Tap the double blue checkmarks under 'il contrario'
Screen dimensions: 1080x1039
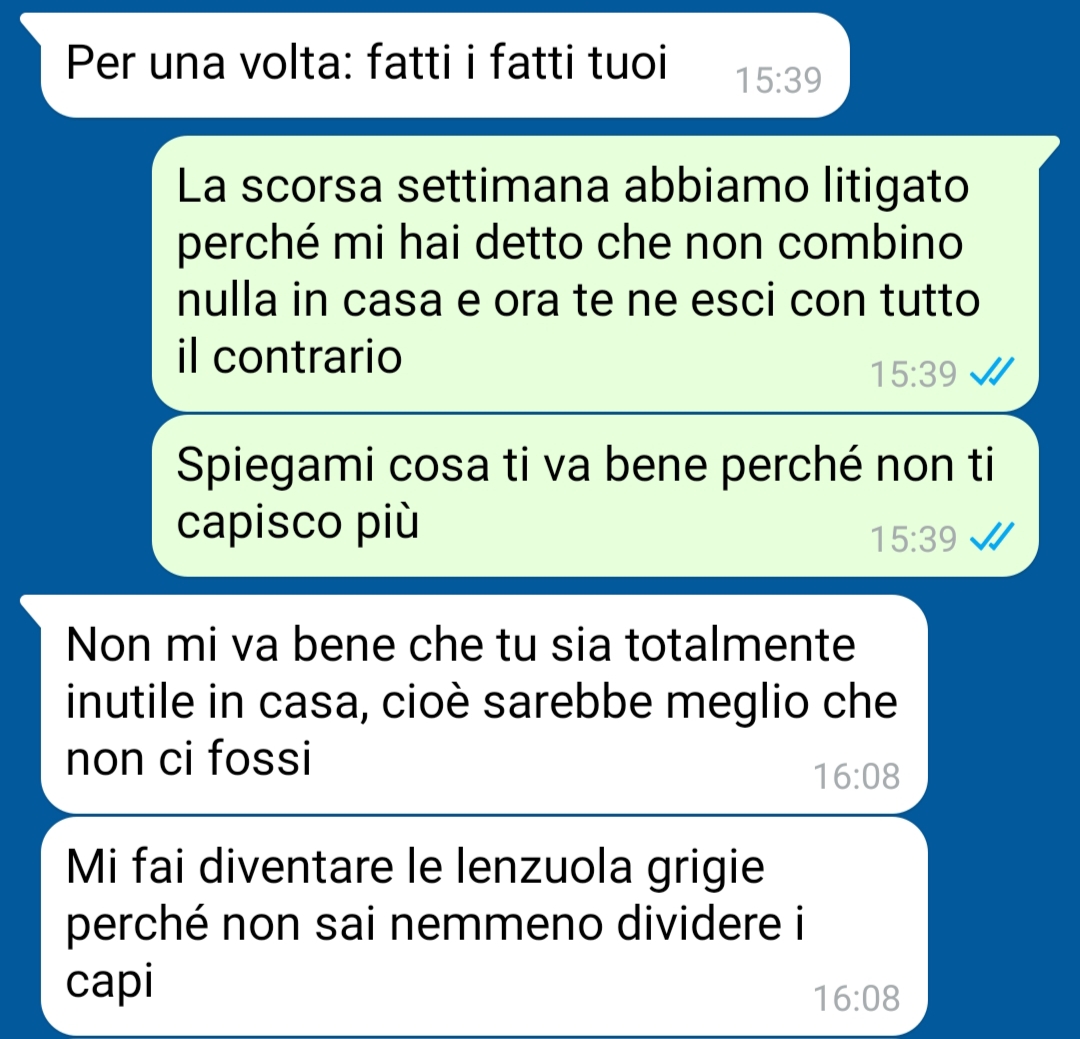pyautogui.click(x=992, y=373)
